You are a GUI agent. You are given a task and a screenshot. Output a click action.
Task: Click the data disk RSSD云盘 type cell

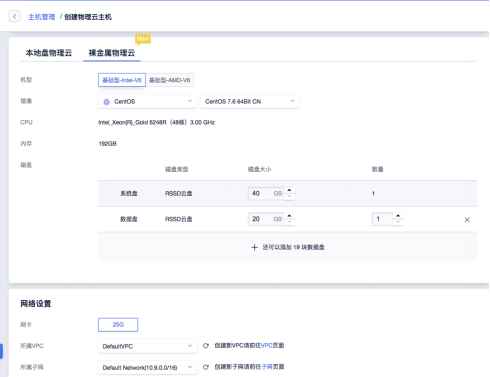tap(178, 219)
